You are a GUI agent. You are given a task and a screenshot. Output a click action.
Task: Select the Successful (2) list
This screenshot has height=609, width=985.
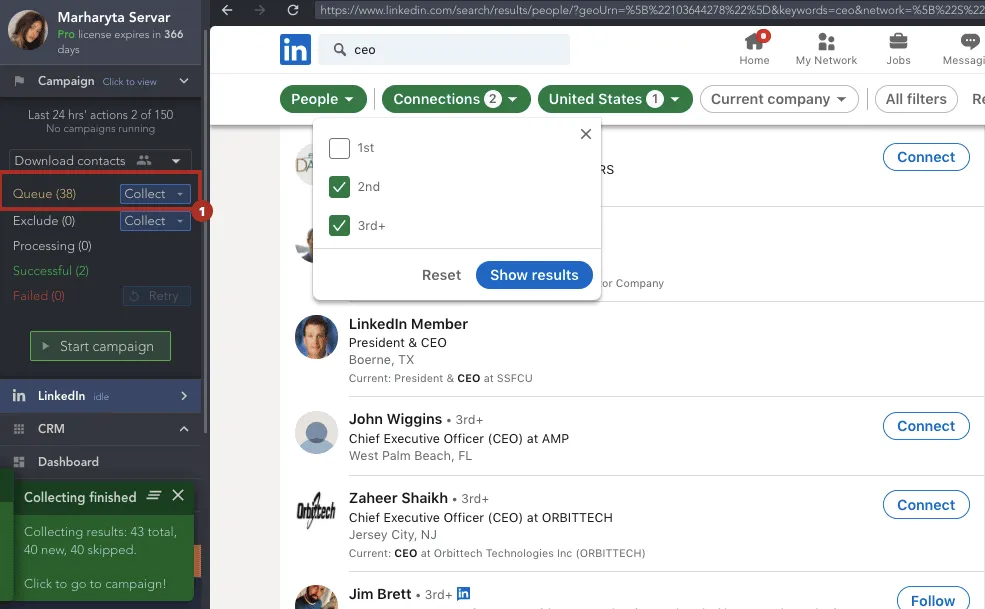point(50,271)
